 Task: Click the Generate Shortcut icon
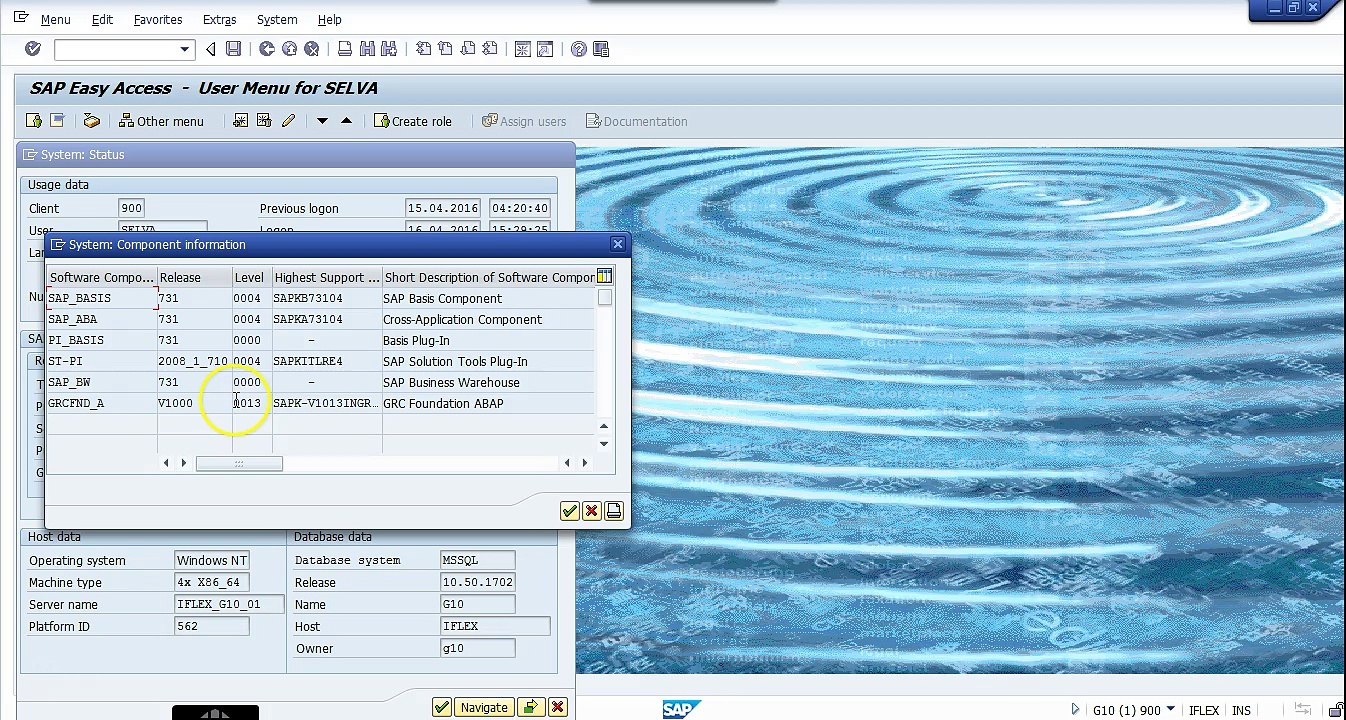pos(545,49)
